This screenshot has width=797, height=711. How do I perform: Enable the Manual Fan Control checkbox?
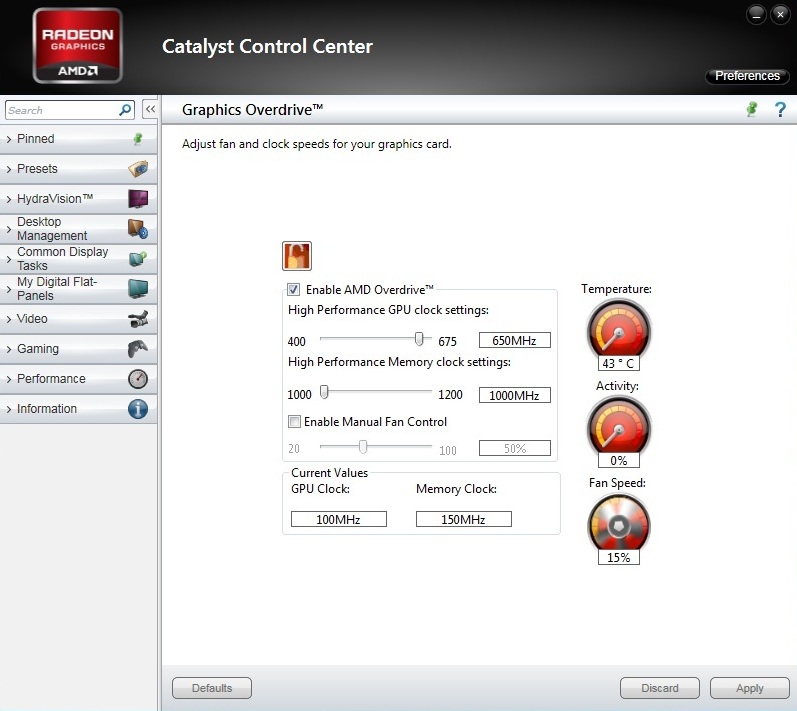click(294, 422)
